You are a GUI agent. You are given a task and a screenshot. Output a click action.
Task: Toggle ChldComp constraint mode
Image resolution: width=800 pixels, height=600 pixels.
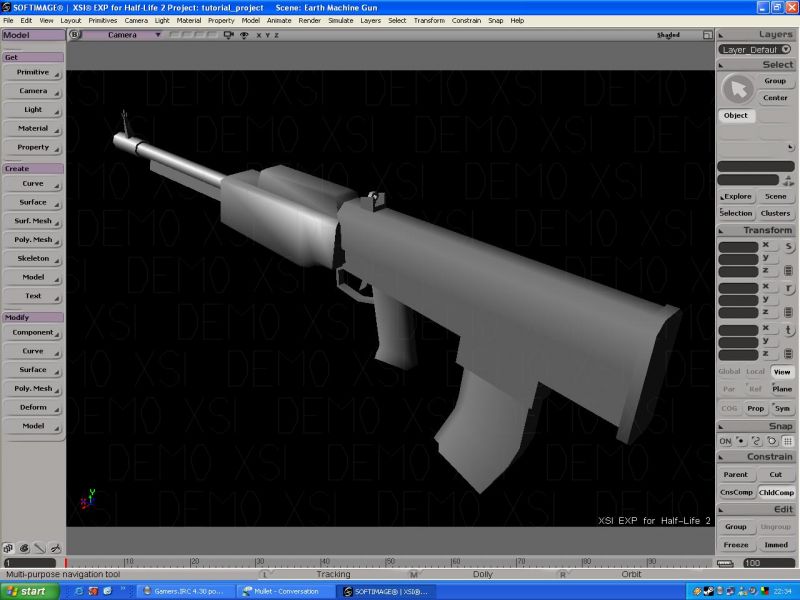tap(776, 492)
